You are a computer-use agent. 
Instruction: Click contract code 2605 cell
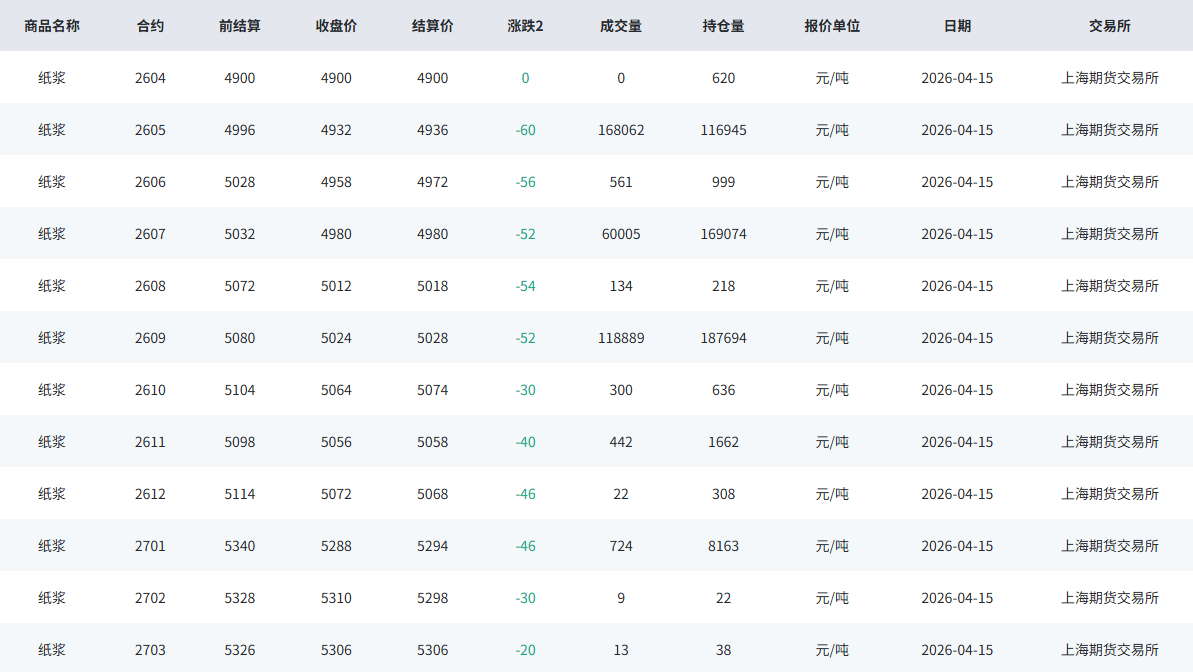pos(150,130)
